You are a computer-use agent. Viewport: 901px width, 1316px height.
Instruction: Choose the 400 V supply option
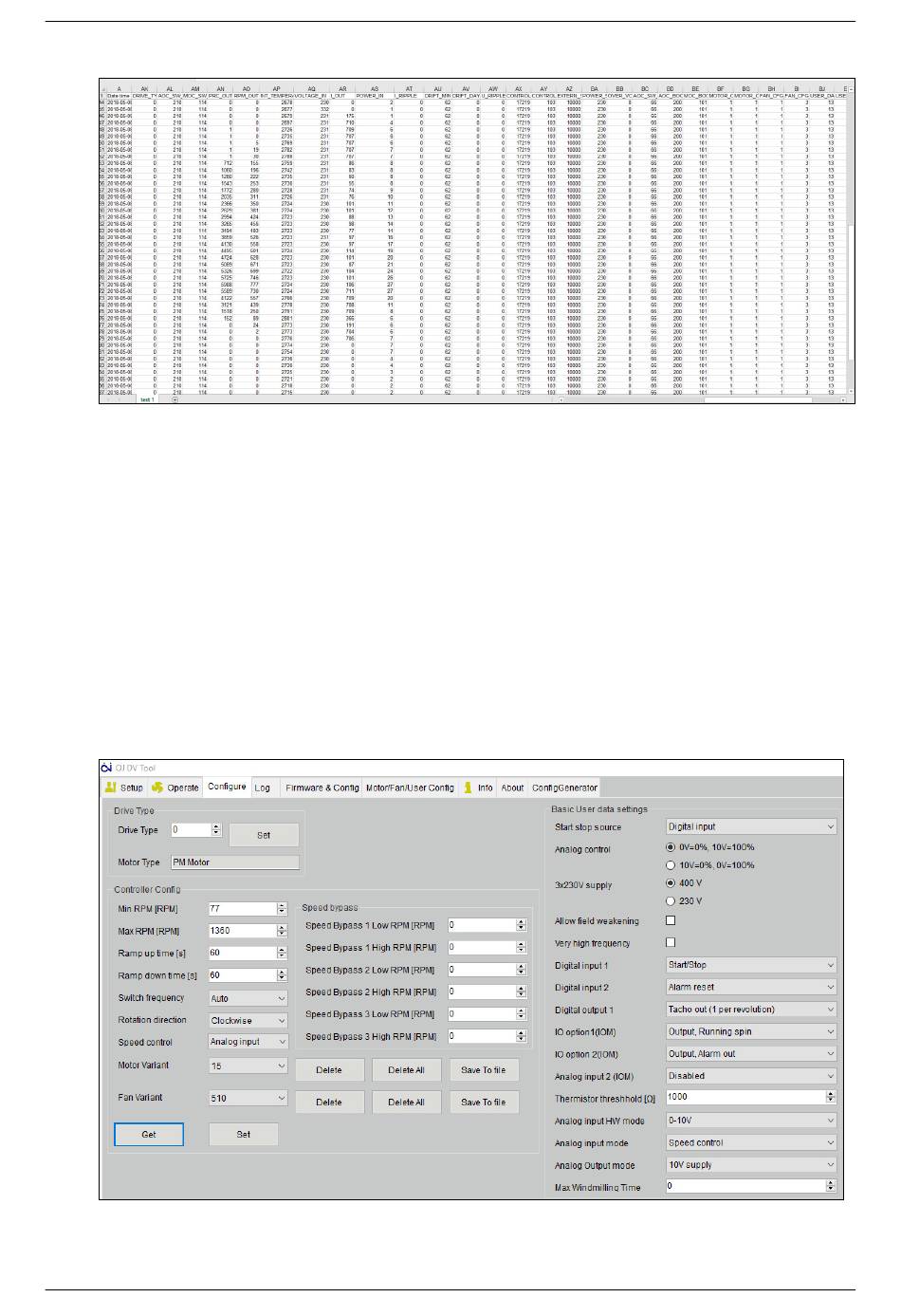click(x=671, y=883)
